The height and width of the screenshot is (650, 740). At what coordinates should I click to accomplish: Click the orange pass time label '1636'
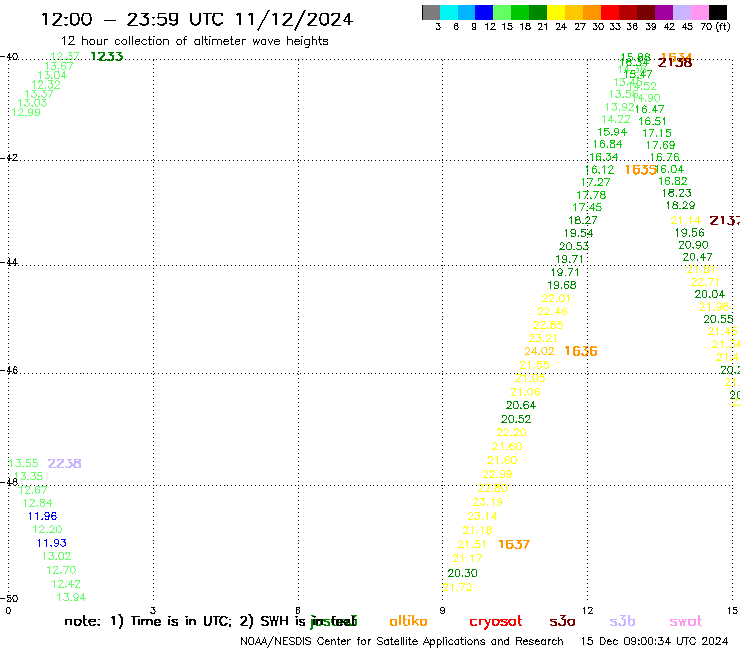[581, 351]
